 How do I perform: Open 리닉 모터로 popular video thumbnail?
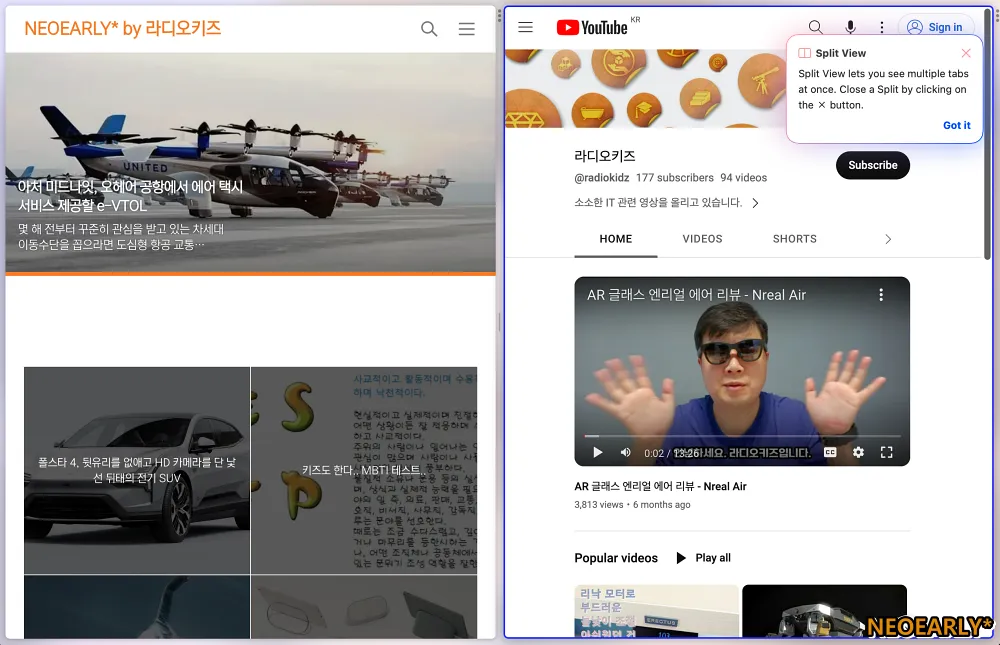coord(656,611)
